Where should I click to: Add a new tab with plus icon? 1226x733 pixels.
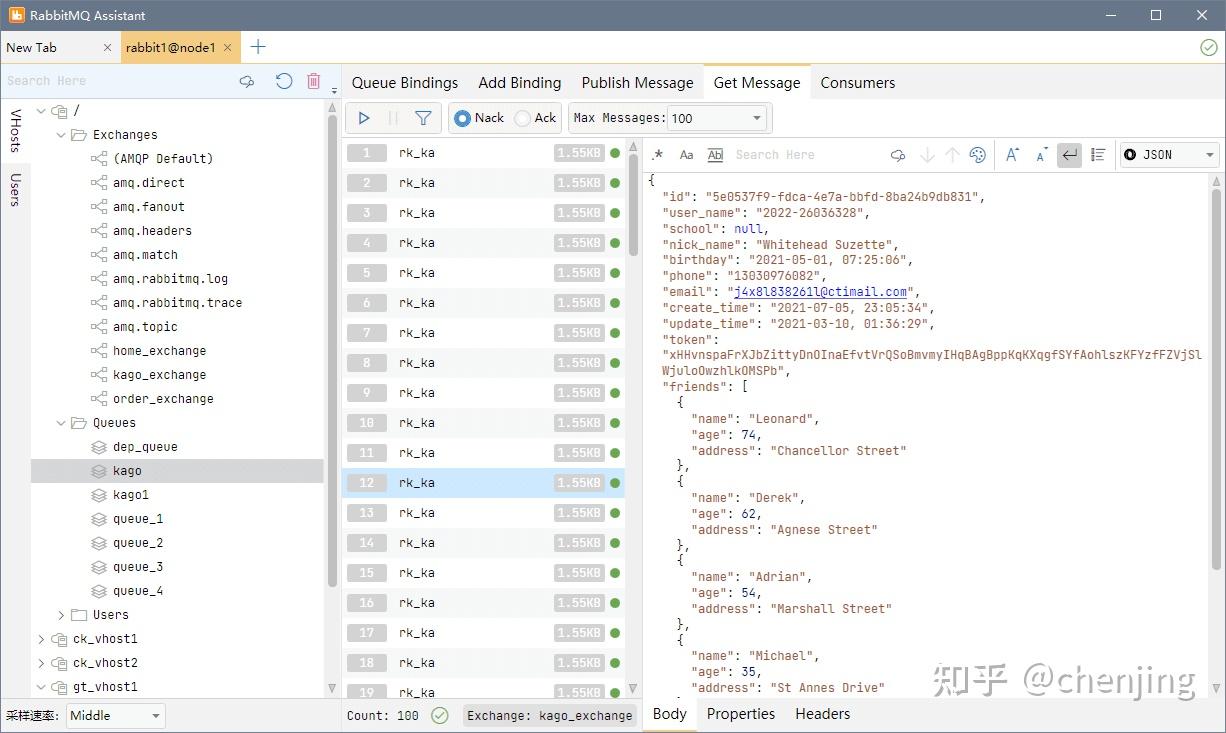pos(258,47)
